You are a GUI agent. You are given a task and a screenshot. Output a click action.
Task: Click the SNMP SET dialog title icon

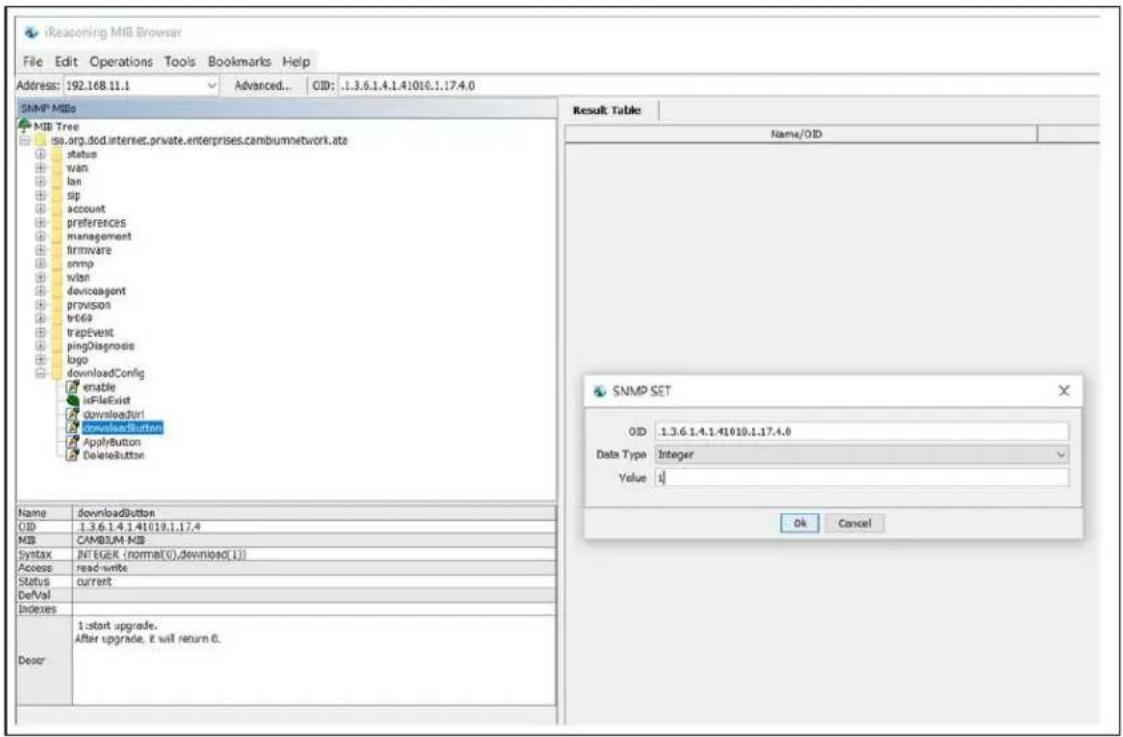600,391
